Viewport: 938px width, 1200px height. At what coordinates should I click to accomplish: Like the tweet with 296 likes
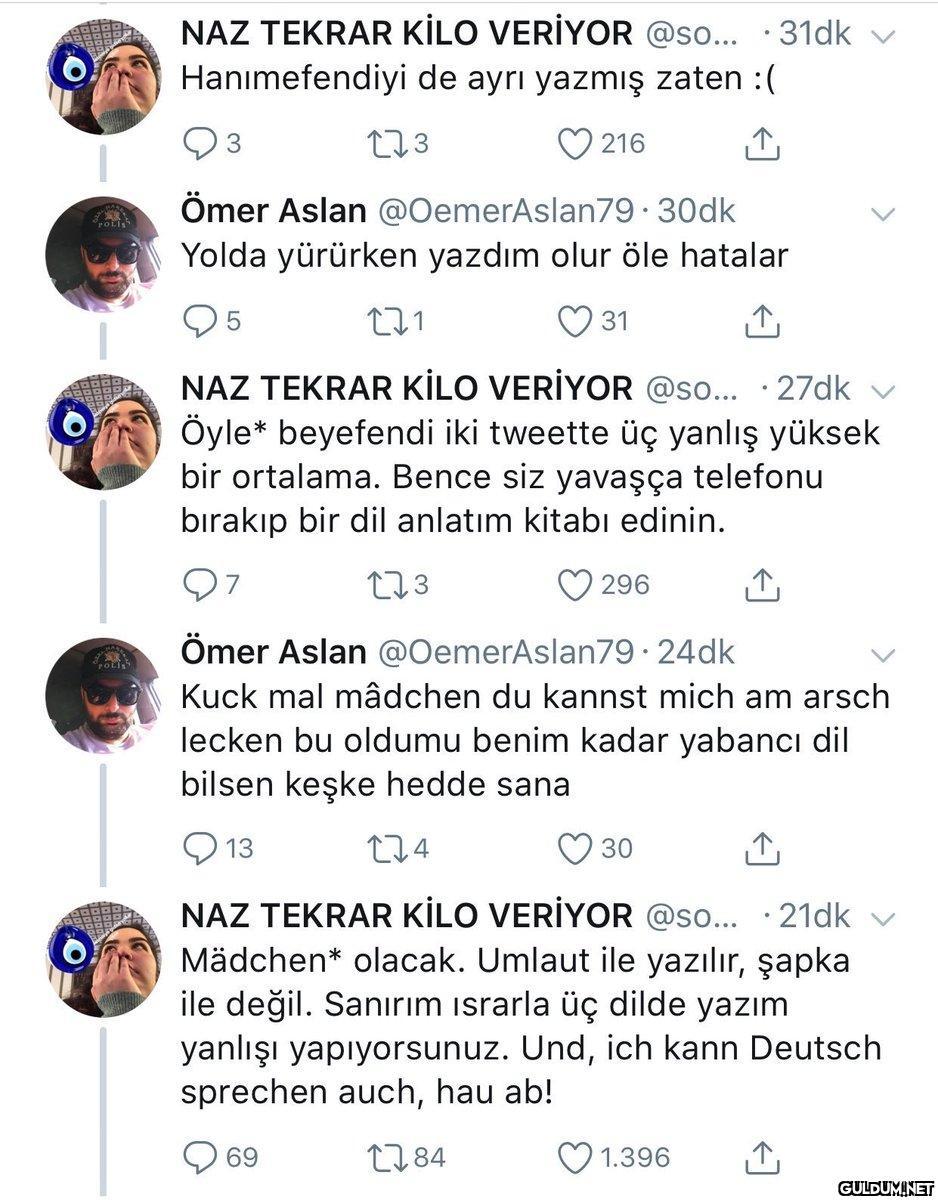point(574,585)
